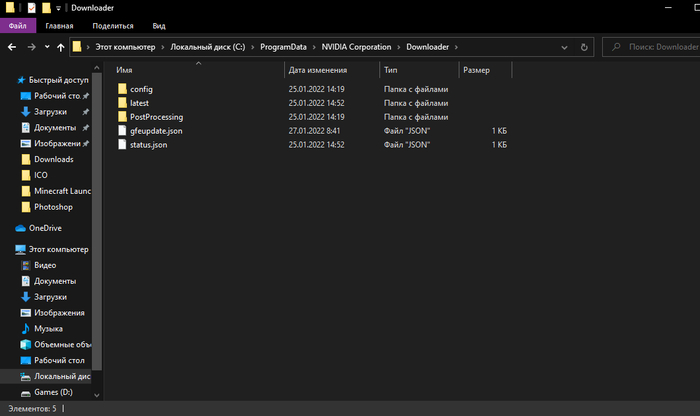Select the status.json file icon
Screen dimensions: 700x416
tap(122, 145)
